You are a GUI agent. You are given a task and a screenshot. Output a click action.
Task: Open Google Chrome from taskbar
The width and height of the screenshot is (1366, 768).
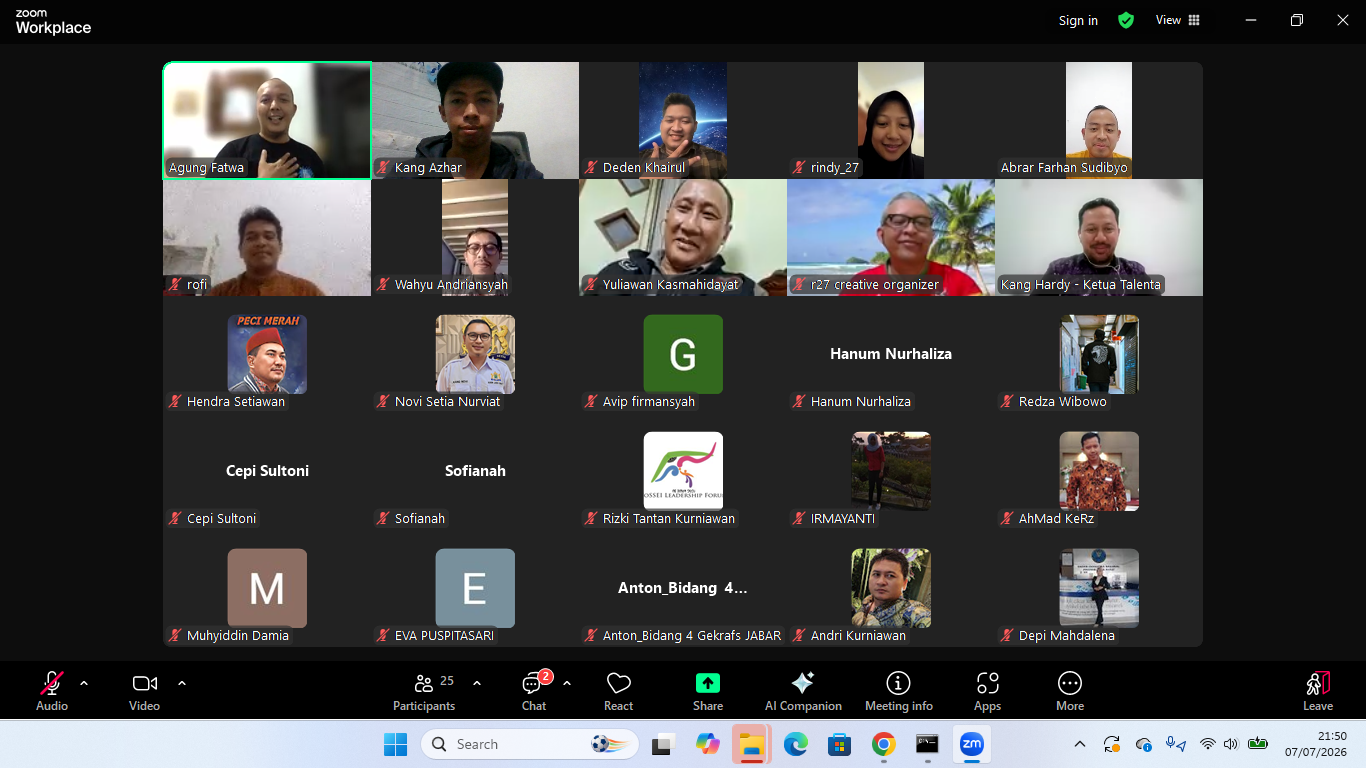click(x=883, y=744)
